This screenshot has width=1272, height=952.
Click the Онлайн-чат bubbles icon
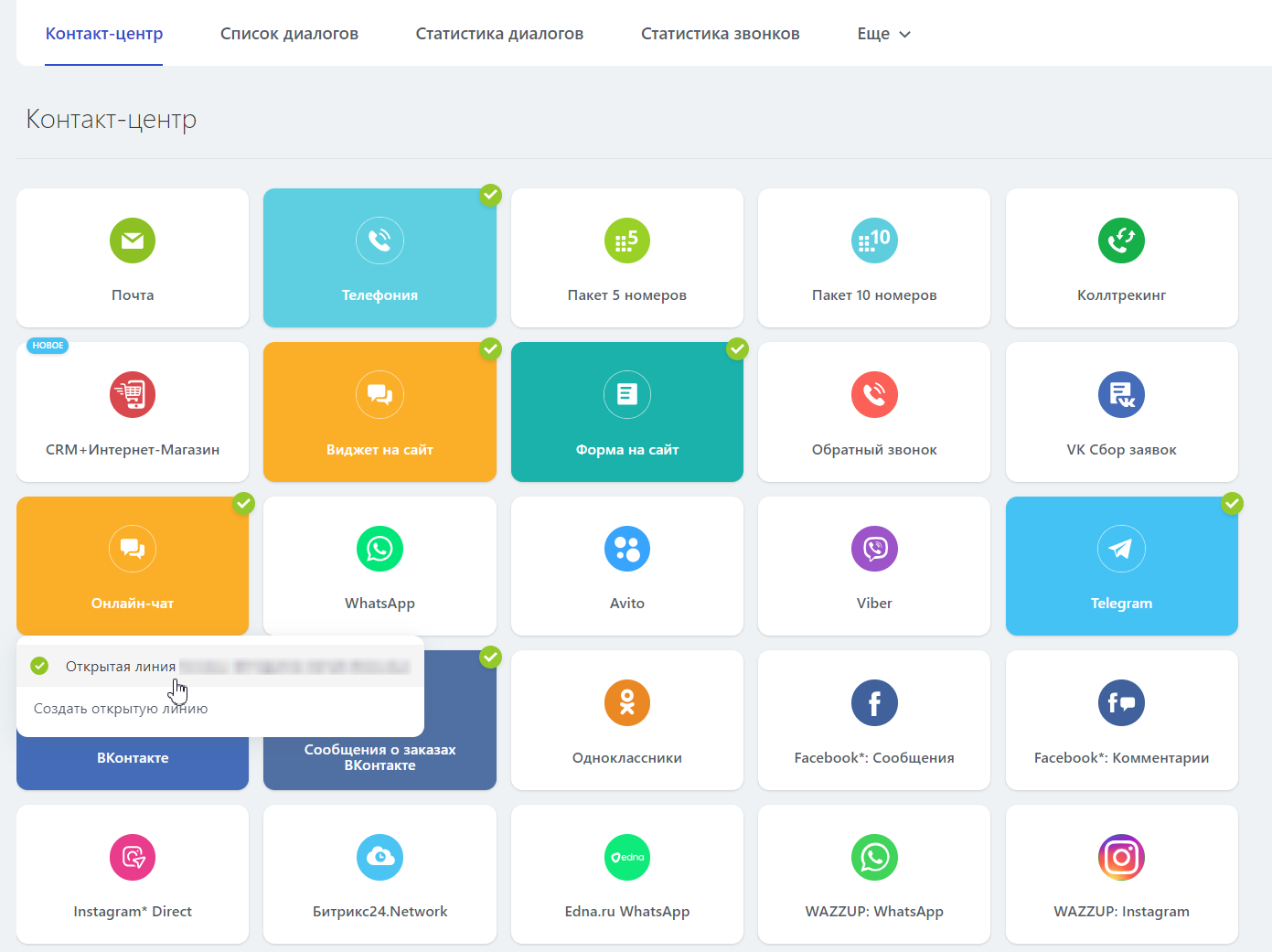click(133, 549)
